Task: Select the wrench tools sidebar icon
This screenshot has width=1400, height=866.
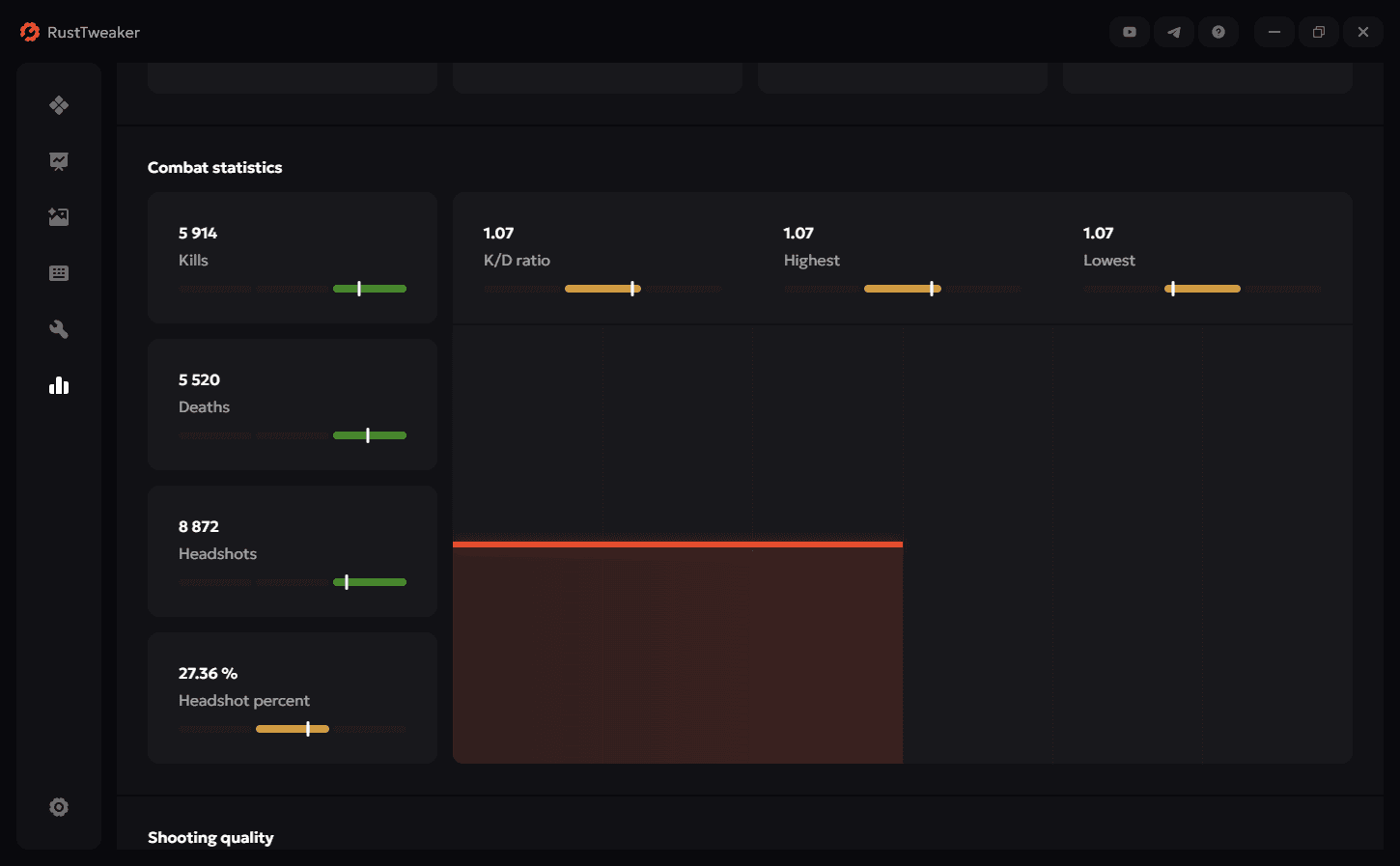Action: [x=59, y=329]
